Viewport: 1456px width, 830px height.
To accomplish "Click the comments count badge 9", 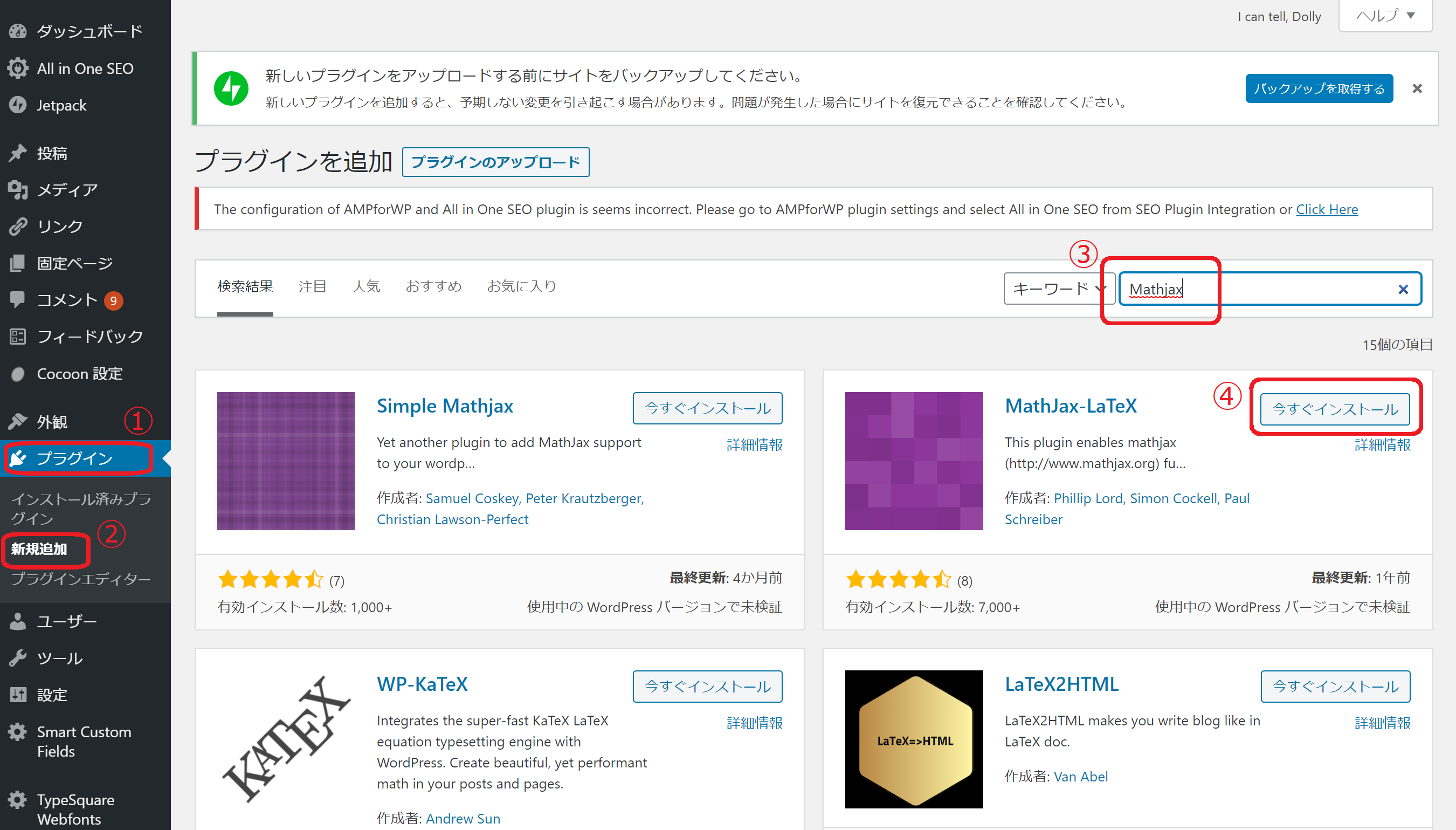I will click(x=113, y=300).
